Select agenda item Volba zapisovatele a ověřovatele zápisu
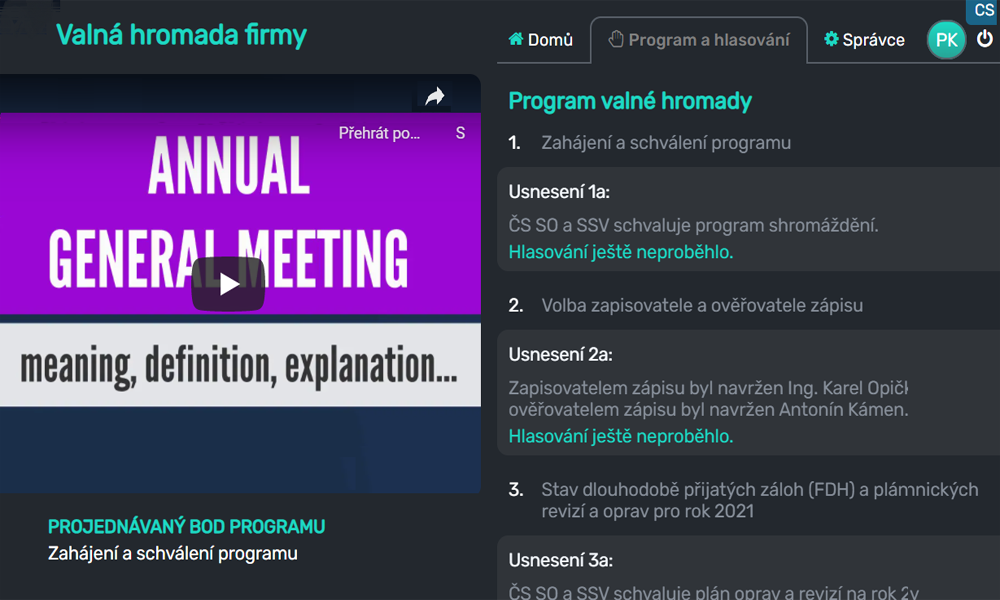 [x=703, y=305]
